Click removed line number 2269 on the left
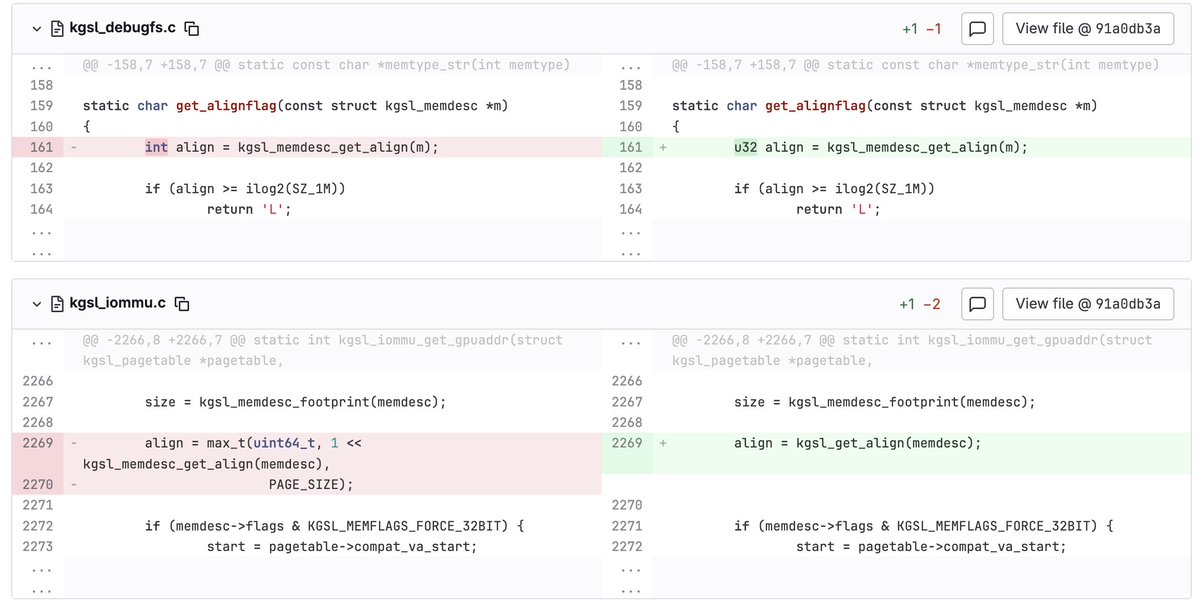The height and width of the screenshot is (611, 1199). (37, 444)
